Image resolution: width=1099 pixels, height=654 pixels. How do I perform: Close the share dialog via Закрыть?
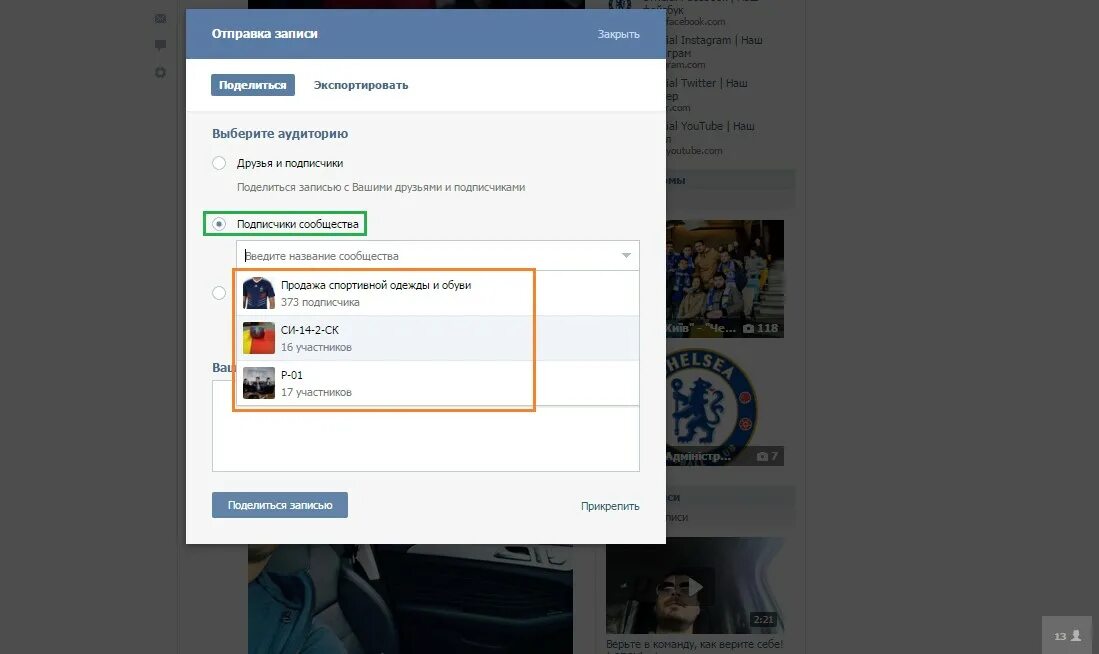pos(618,34)
